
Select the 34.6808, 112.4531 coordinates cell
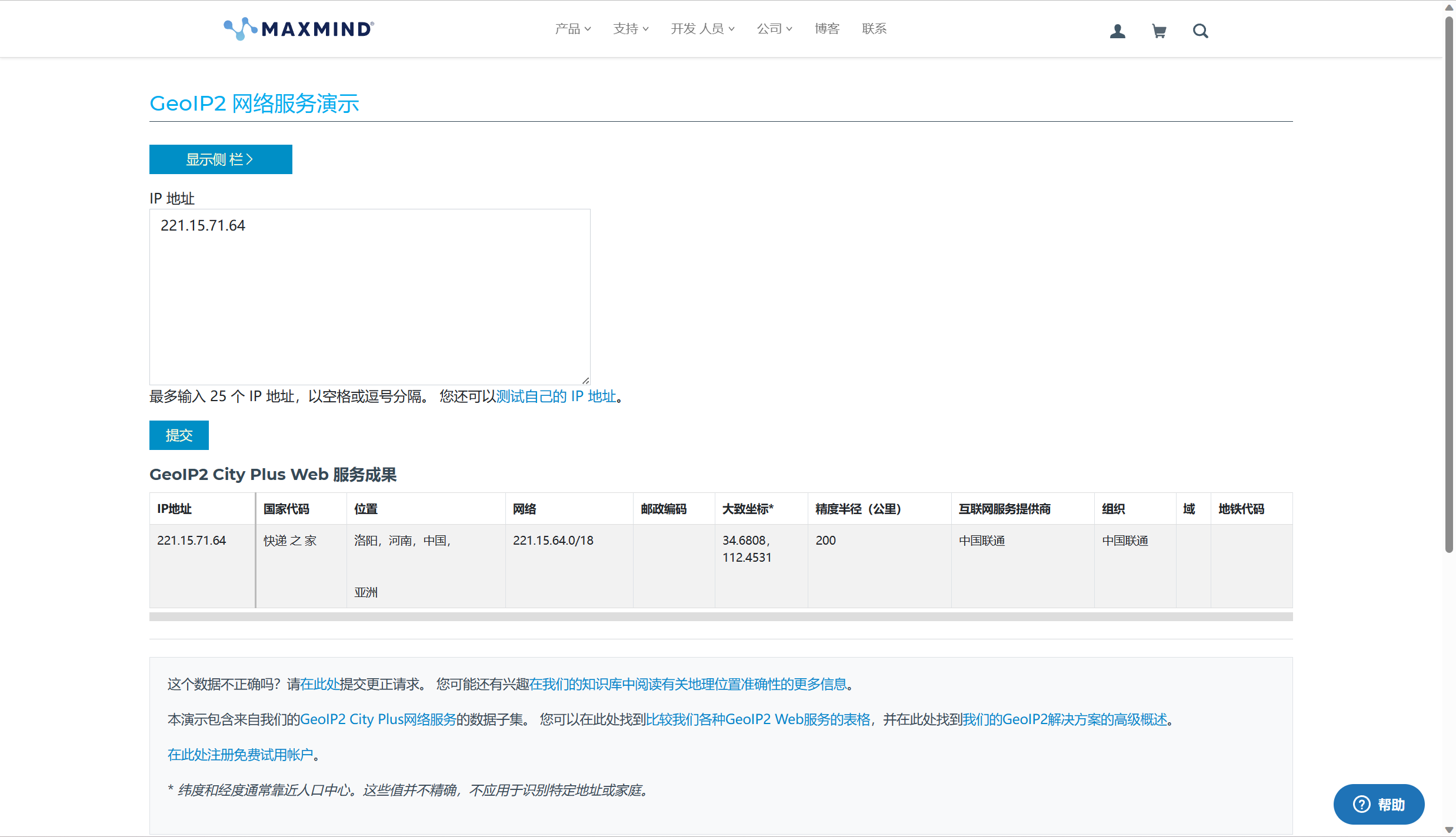[x=761, y=566]
